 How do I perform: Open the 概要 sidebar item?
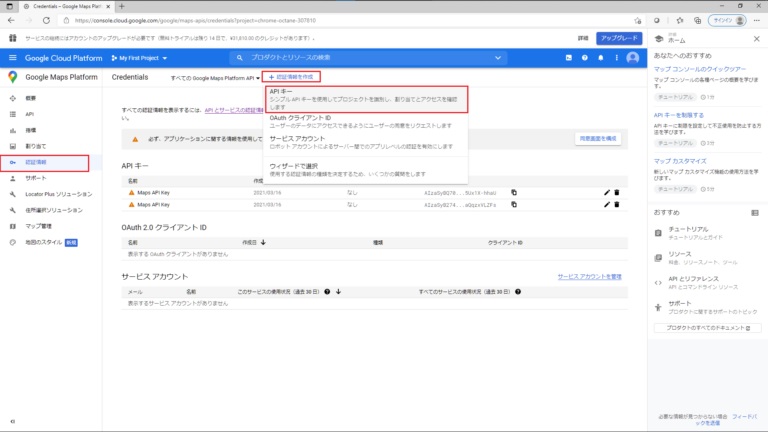[x=51, y=98]
